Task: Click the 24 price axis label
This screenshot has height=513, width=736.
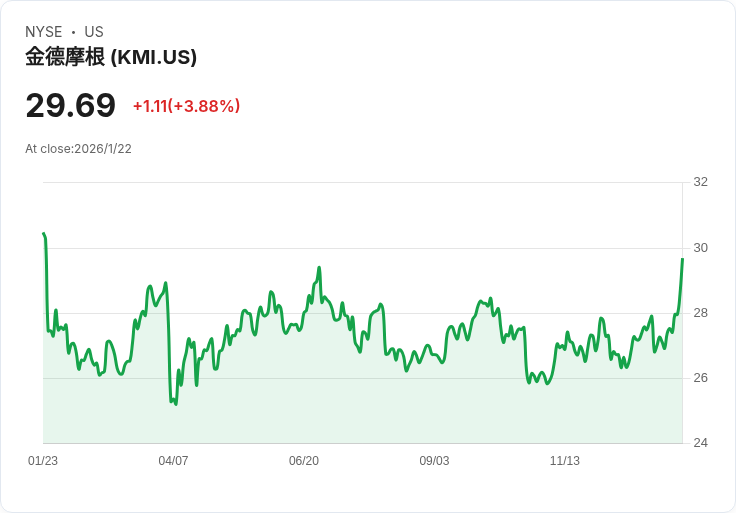Action: click(x=700, y=443)
